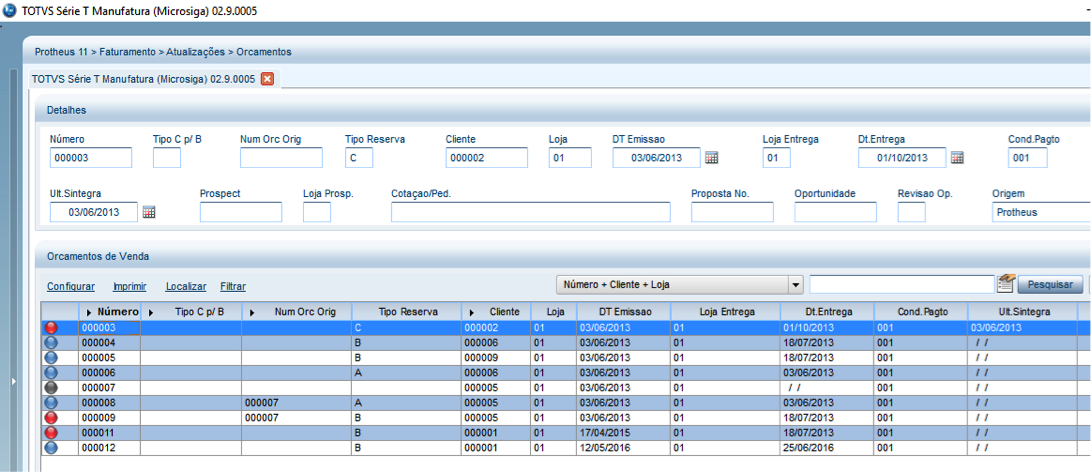Click the Filtrar link
The image size is (1091, 472).
click(233, 286)
